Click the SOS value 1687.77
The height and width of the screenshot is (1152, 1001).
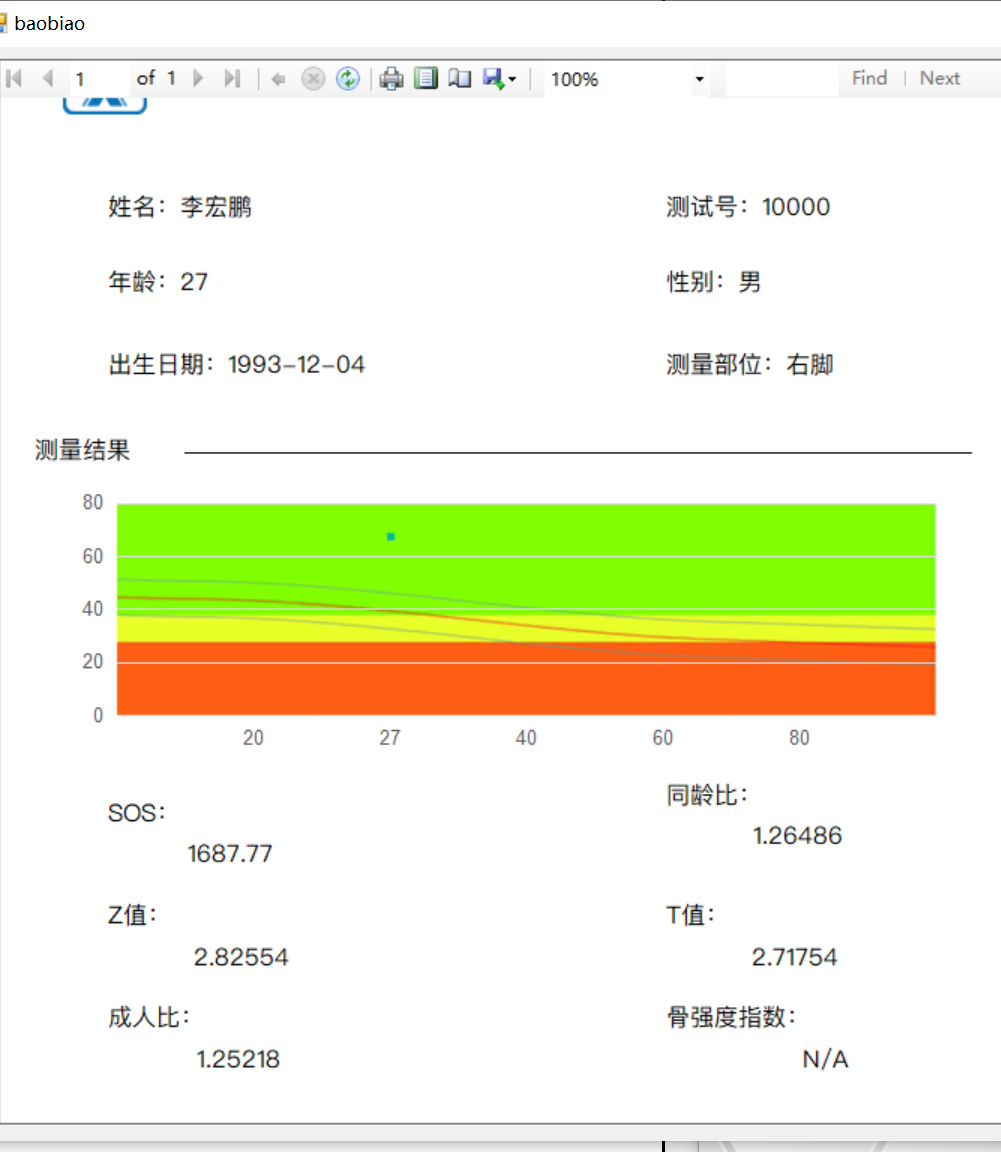pos(230,854)
